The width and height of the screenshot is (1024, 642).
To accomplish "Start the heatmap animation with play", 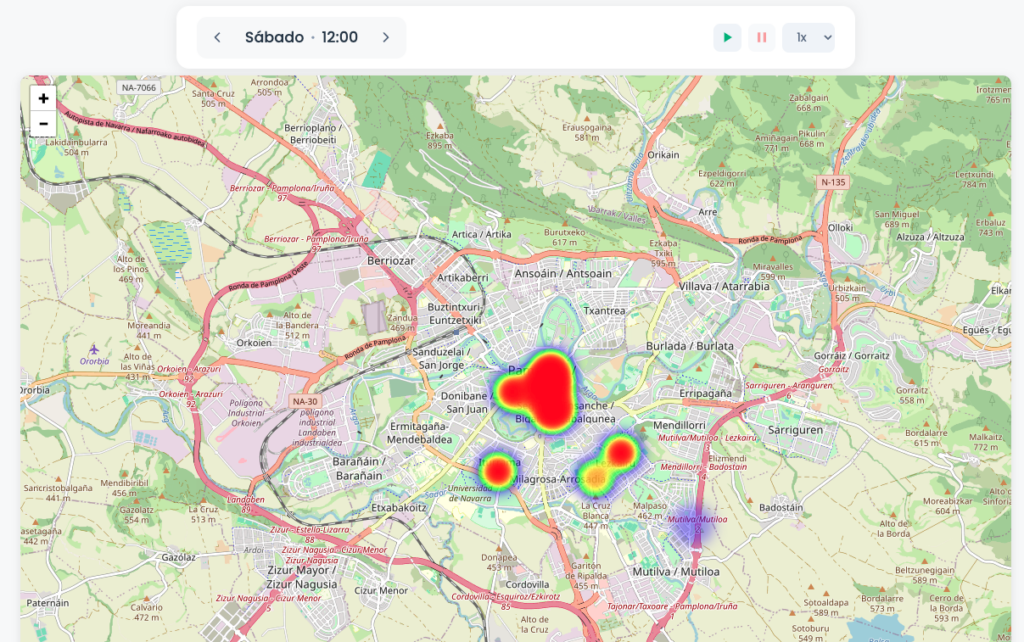I will coord(727,38).
